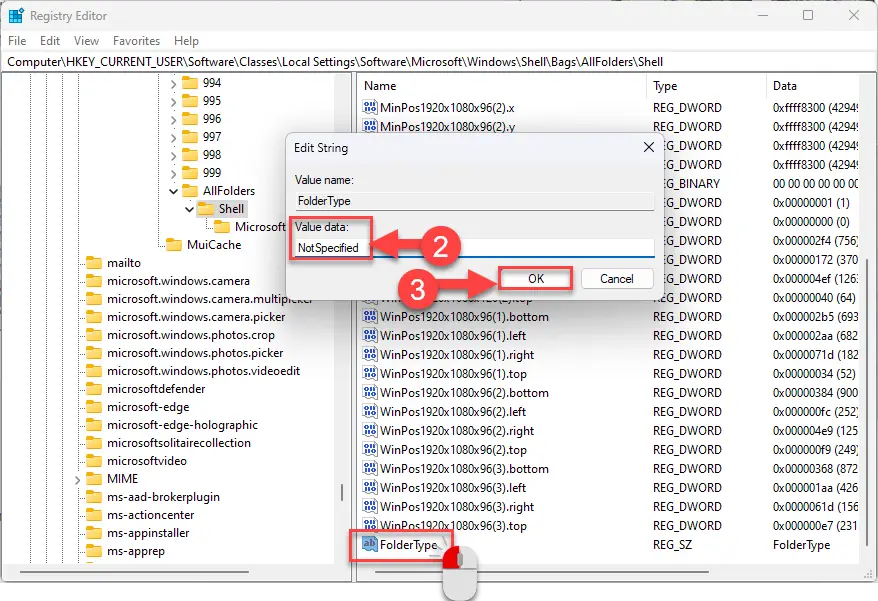Click the tree pane horizontal scrollbar
This screenshot has height=601, width=878.
click(x=134, y=572)
